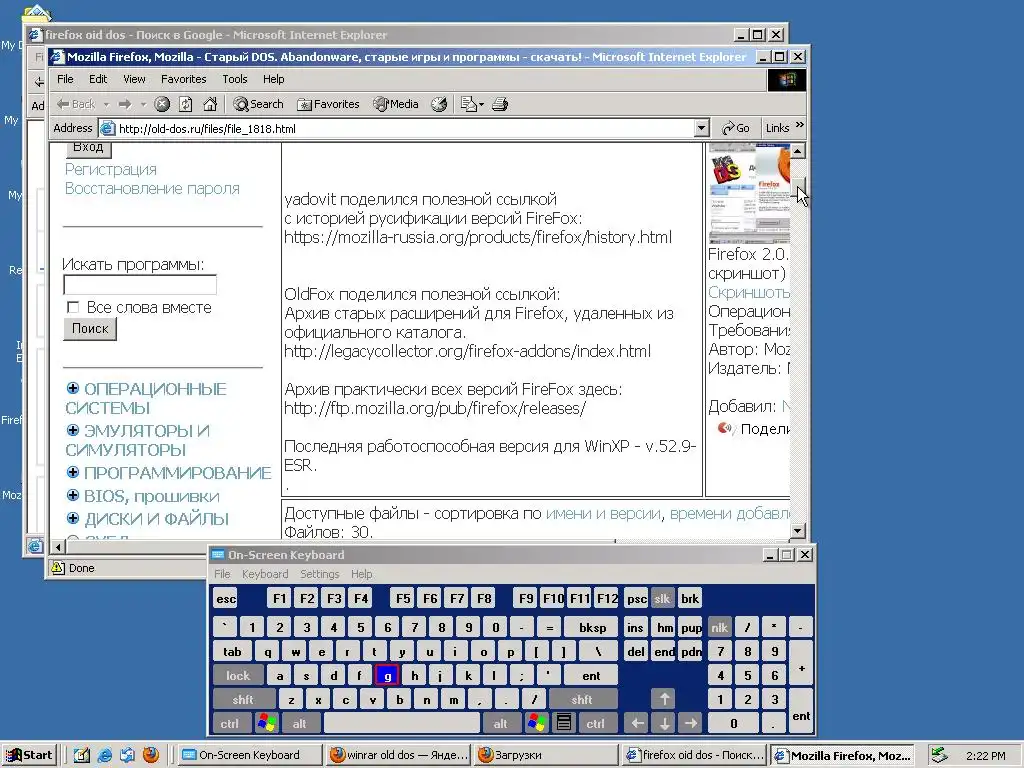Expand the Links toolbar chevron
1024x768 pixels.
(800, 125)
